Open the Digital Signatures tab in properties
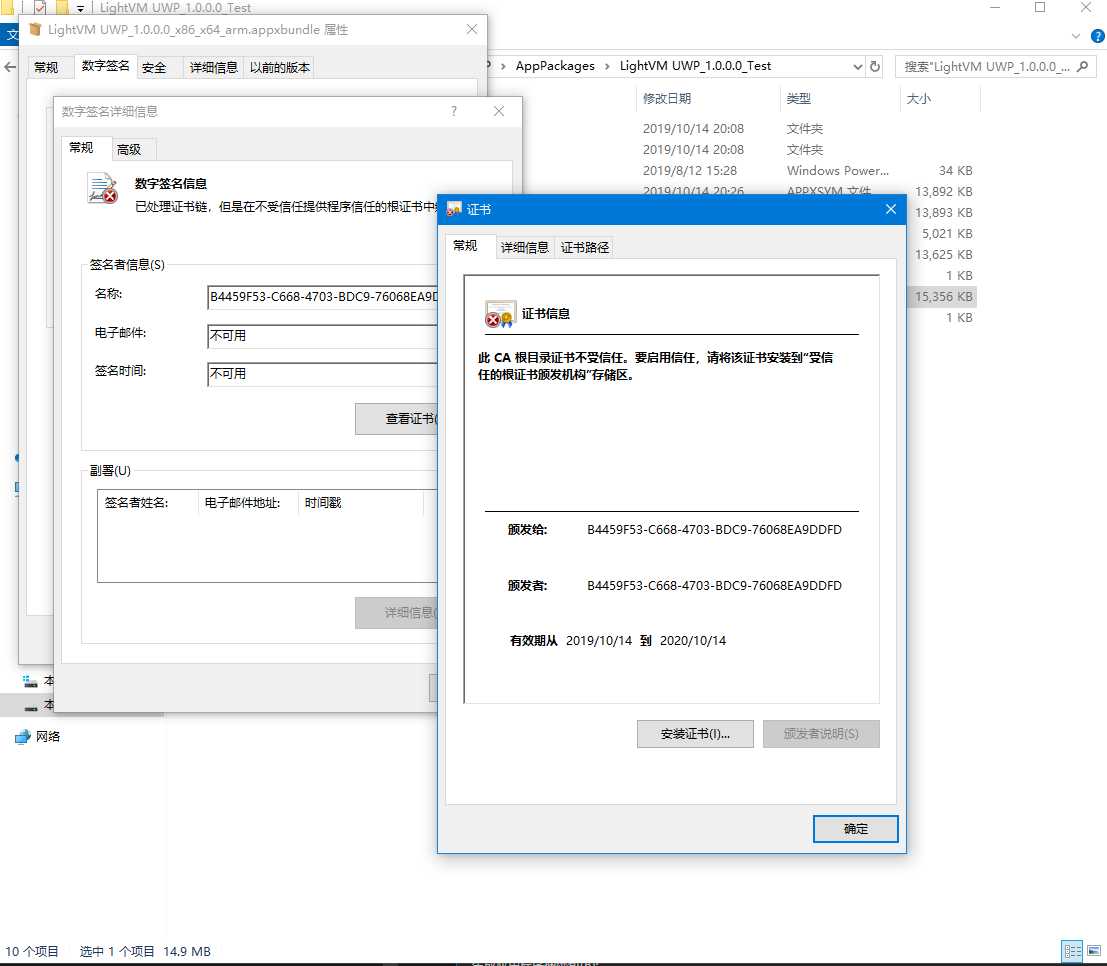 point(105,66)
